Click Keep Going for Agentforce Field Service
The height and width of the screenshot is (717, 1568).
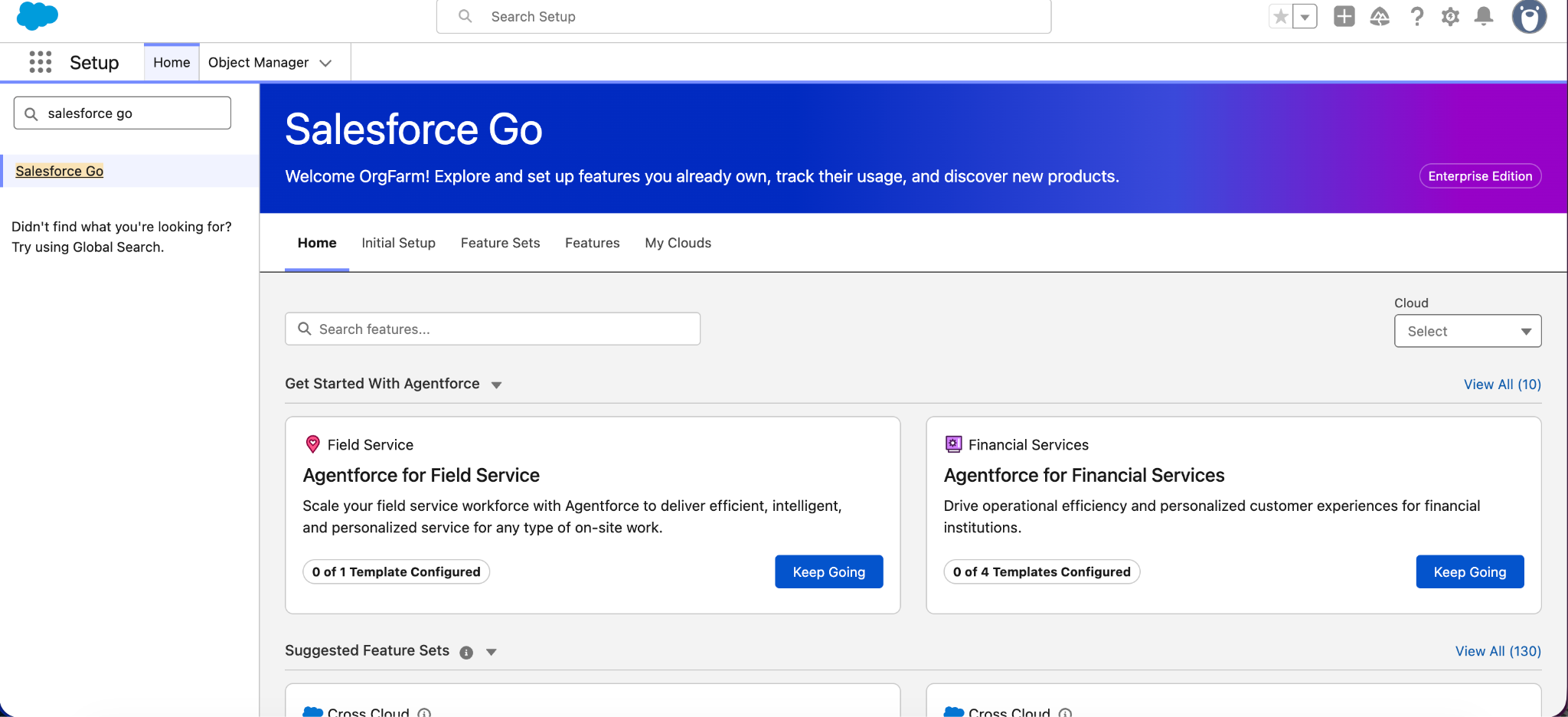pos(828,571)
